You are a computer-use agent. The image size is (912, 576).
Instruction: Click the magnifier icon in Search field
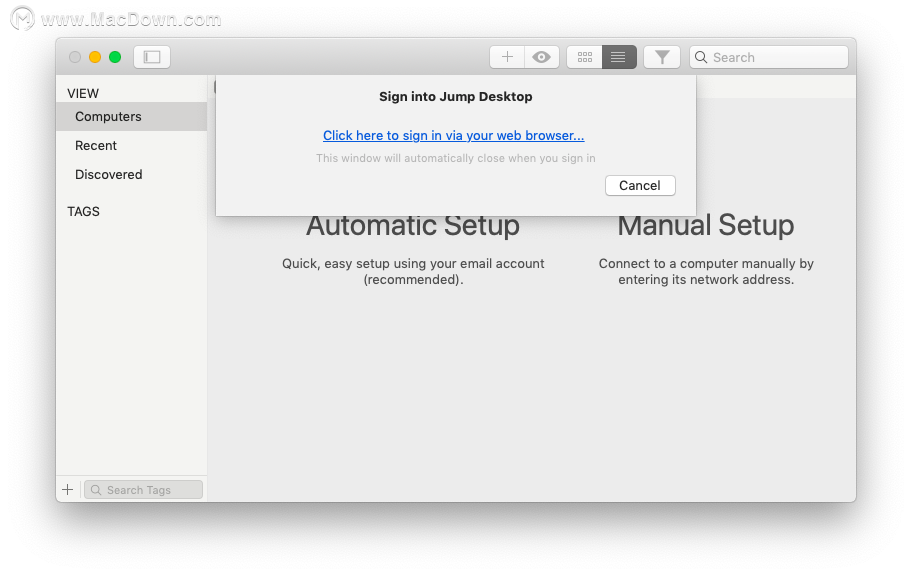click(701, 57)
